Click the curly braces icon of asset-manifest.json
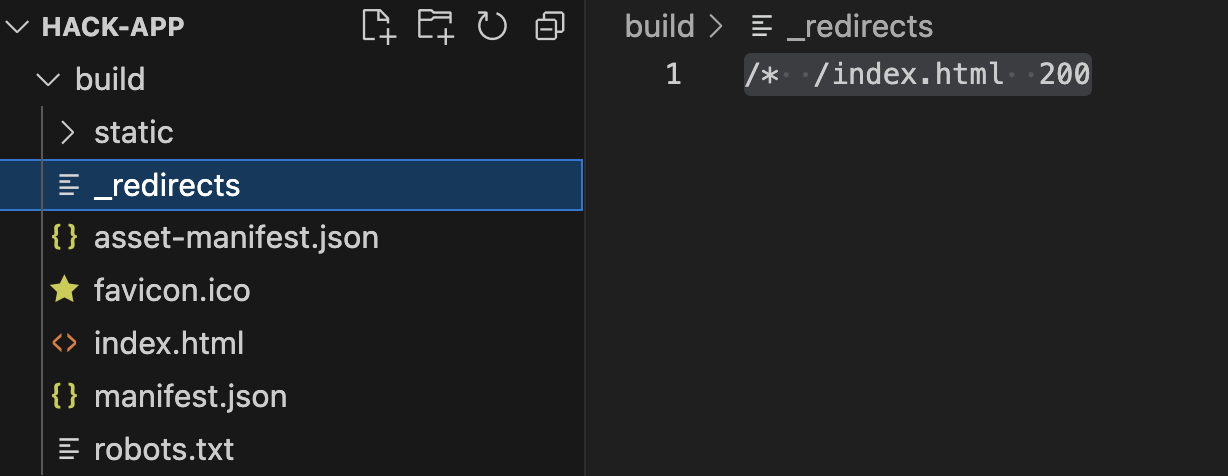1228x476 pixels. pos(64,239)
